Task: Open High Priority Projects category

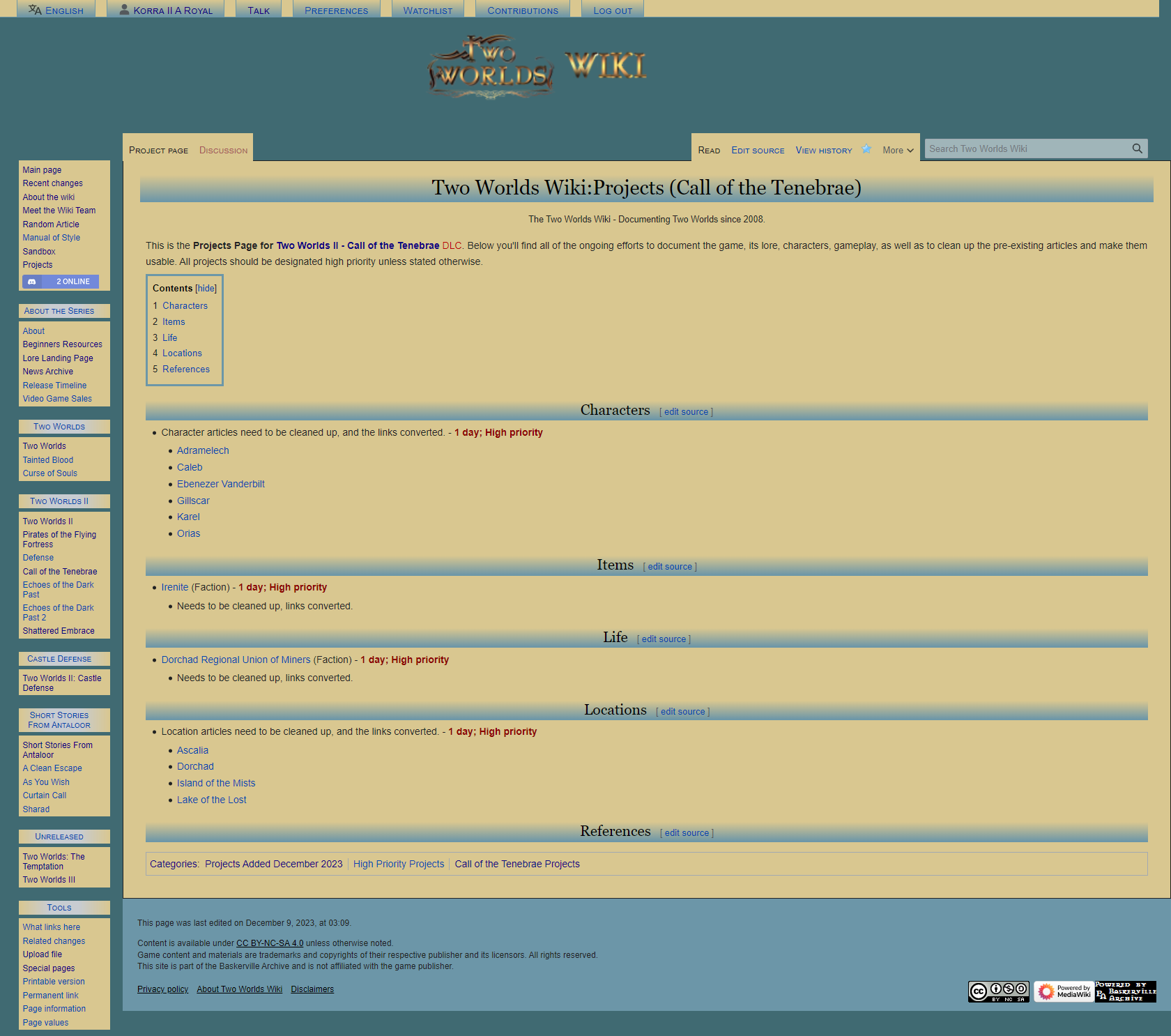Action: tap(399, 864)
